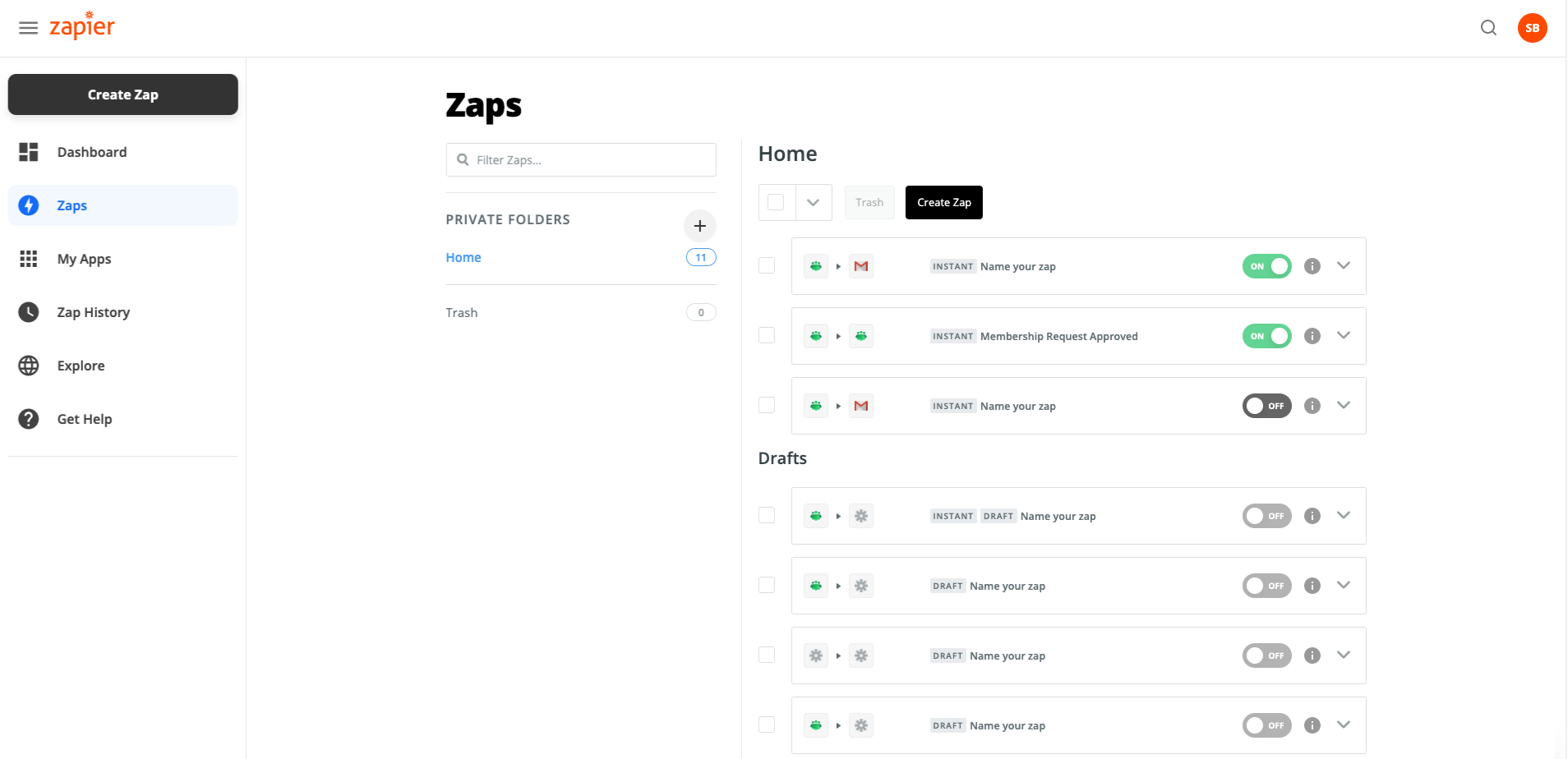The image size is (1568, 759).
Task: Expand details for the Membership Request Approved zap
Action: (x=1344, y=335)
